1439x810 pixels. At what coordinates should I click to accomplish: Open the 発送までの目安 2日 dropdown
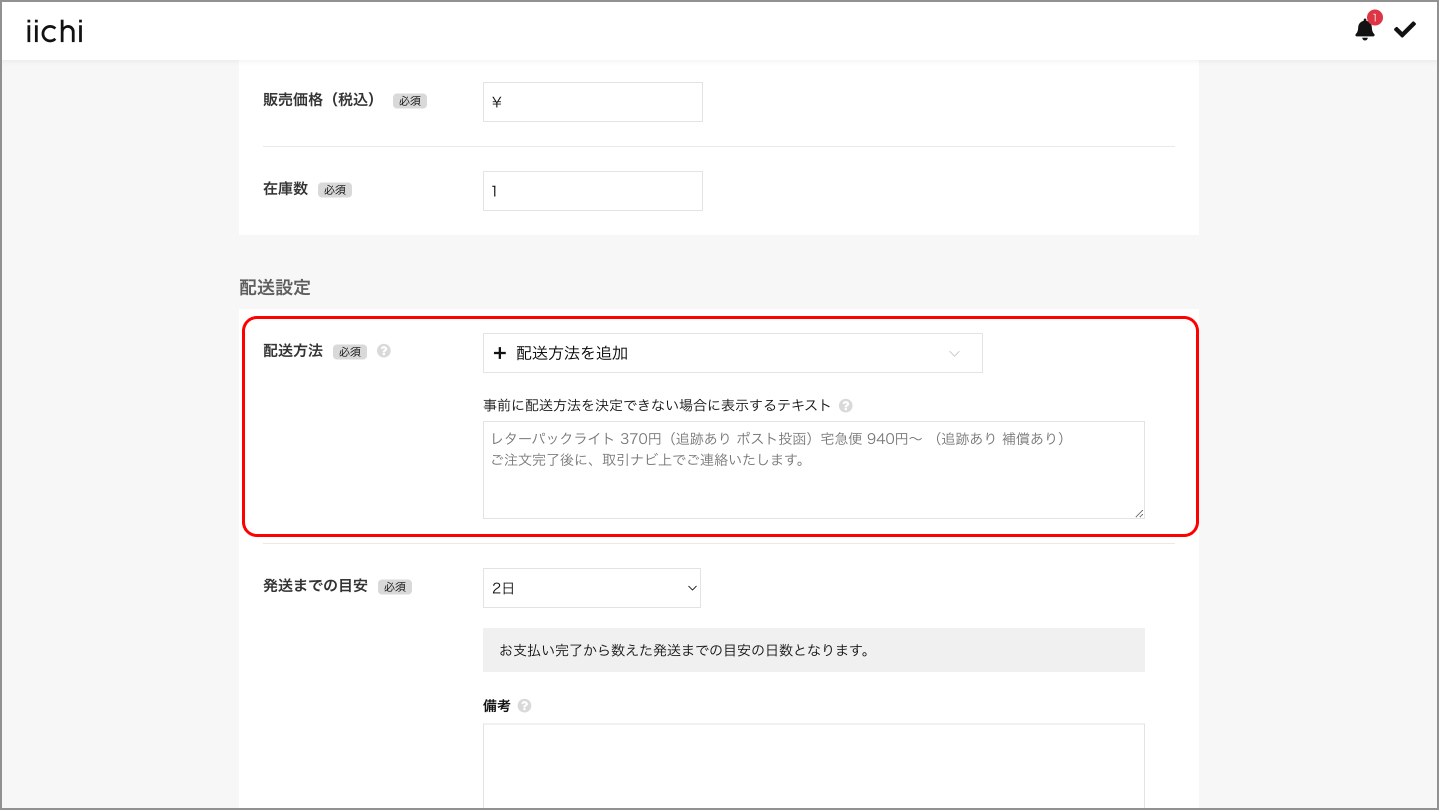point(592,588)
